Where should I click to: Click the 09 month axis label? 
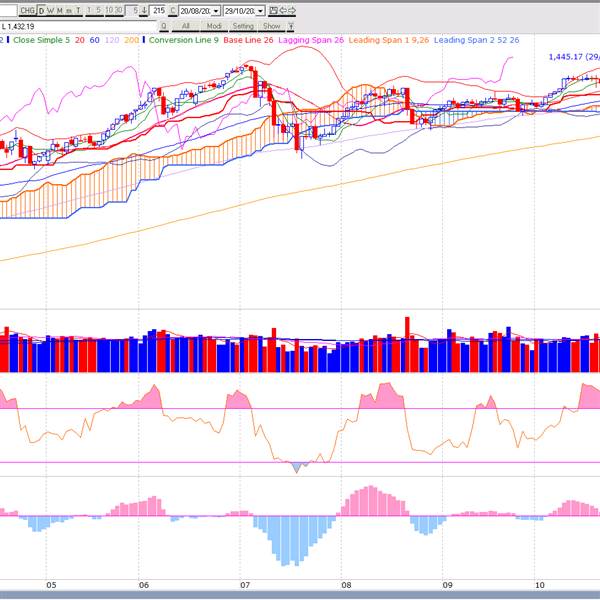tap(447, 585)
